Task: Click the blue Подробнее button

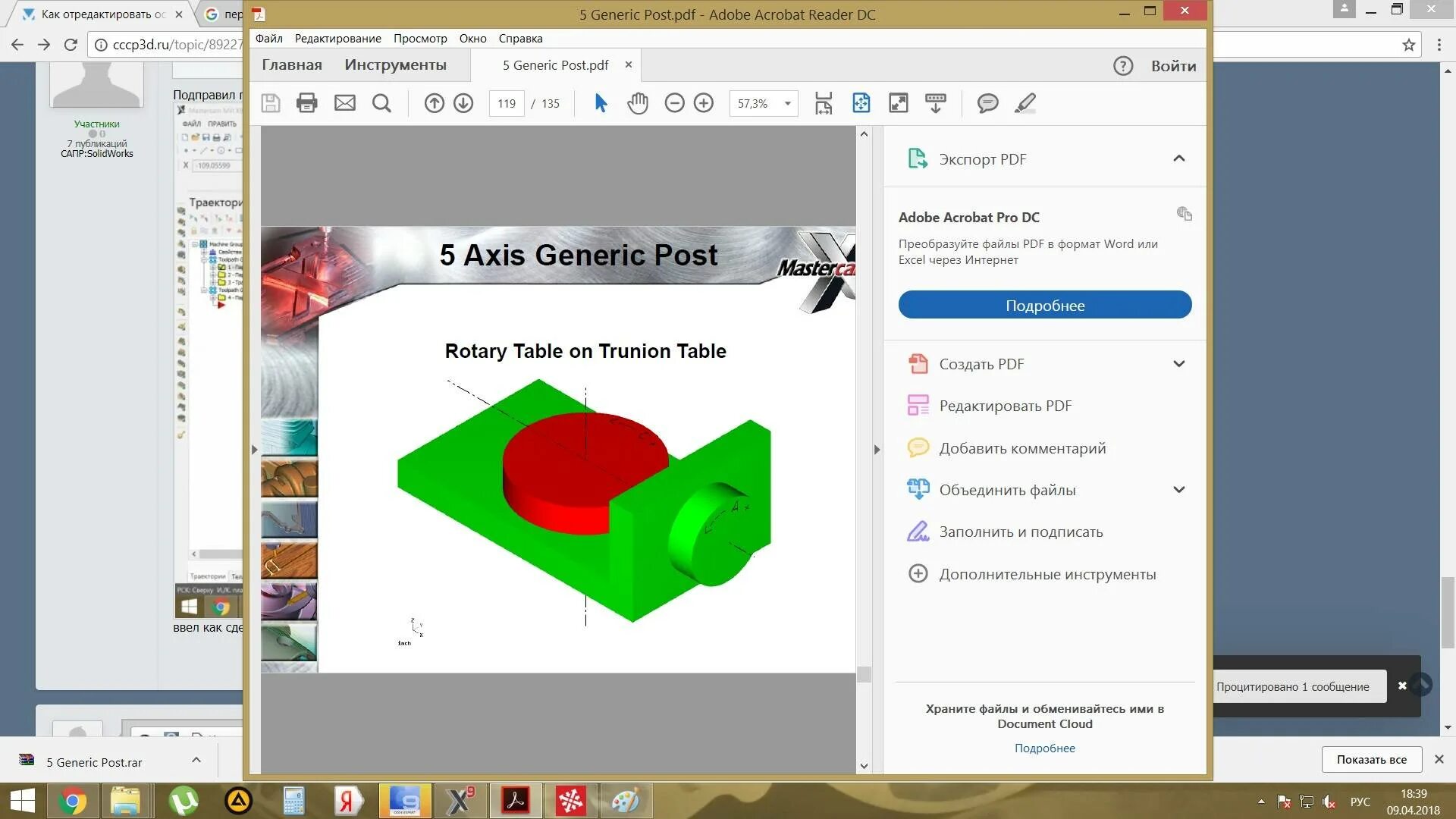Action: coord(1044,305)
